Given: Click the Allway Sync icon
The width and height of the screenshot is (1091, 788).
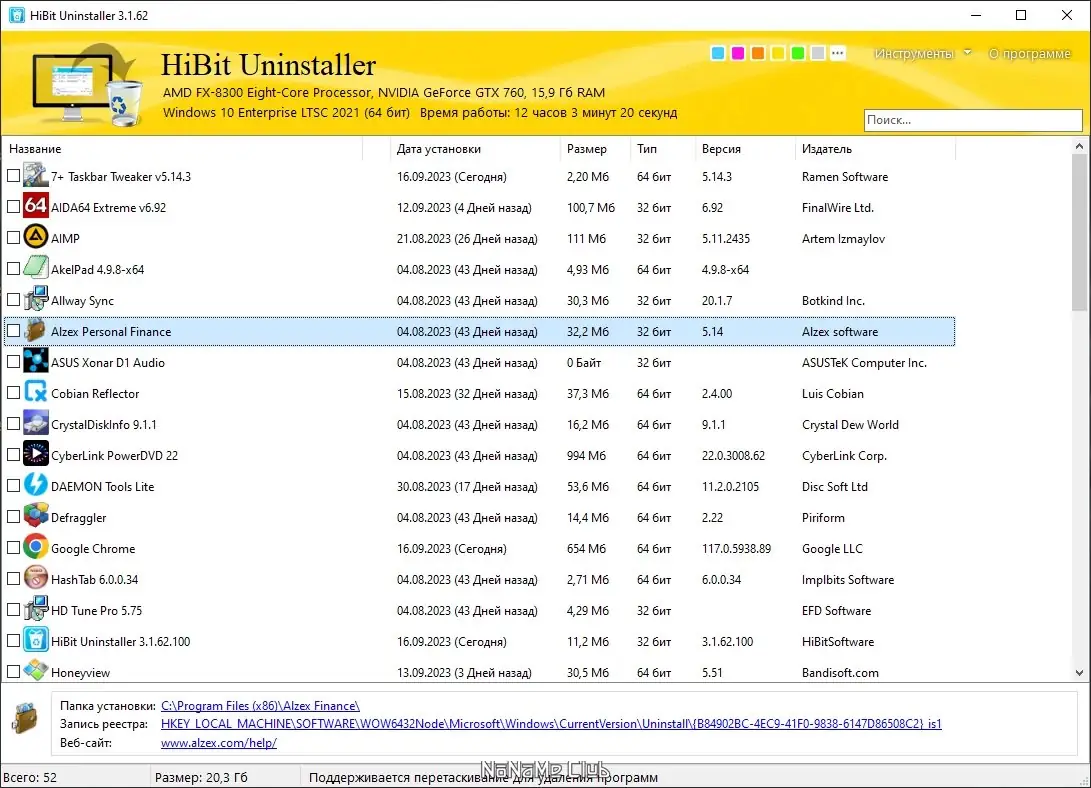Looking at the screenshot, I should [x=35, y=300].
